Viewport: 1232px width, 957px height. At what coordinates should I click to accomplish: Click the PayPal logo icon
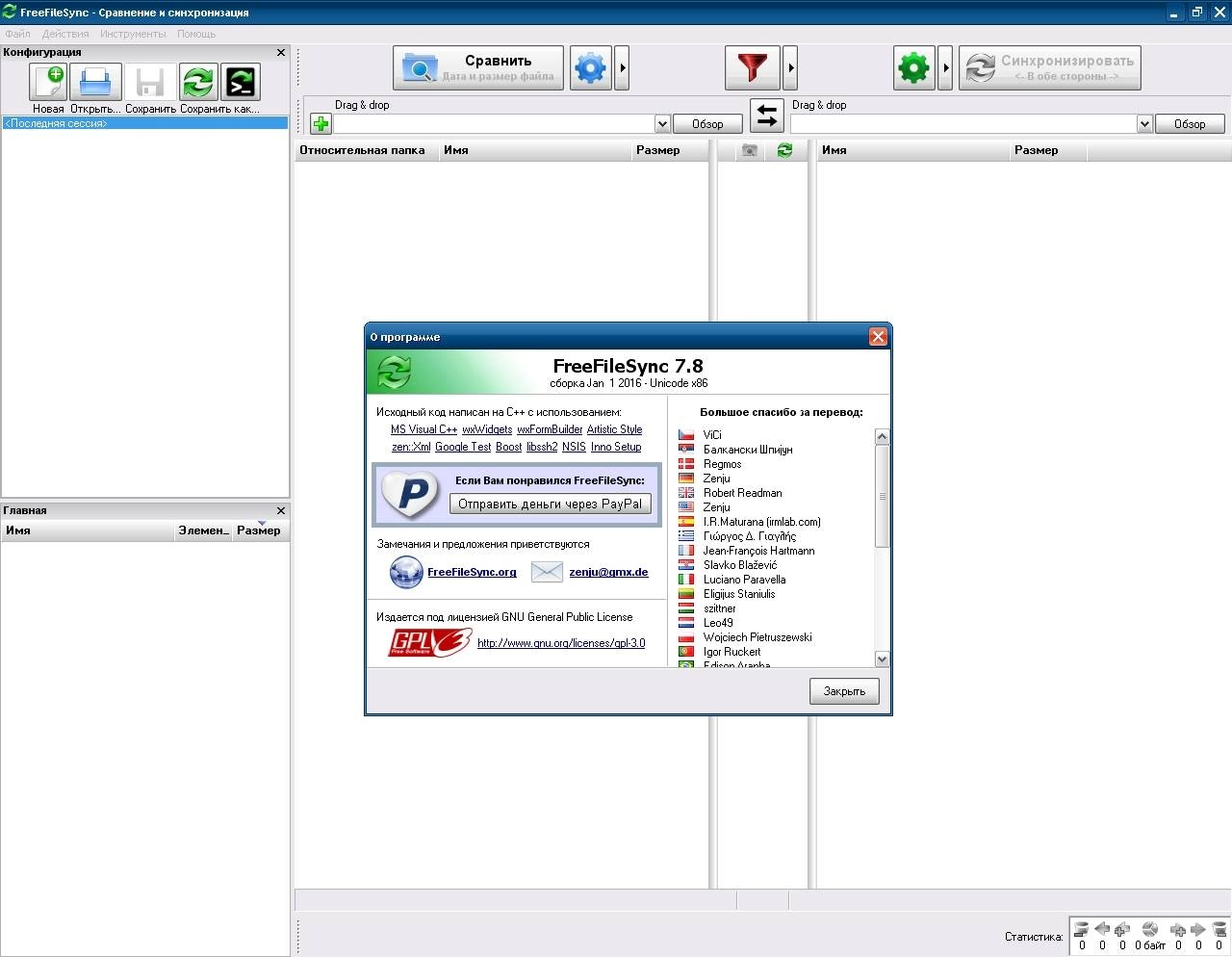pyautogui.click(x=411, y=493)
